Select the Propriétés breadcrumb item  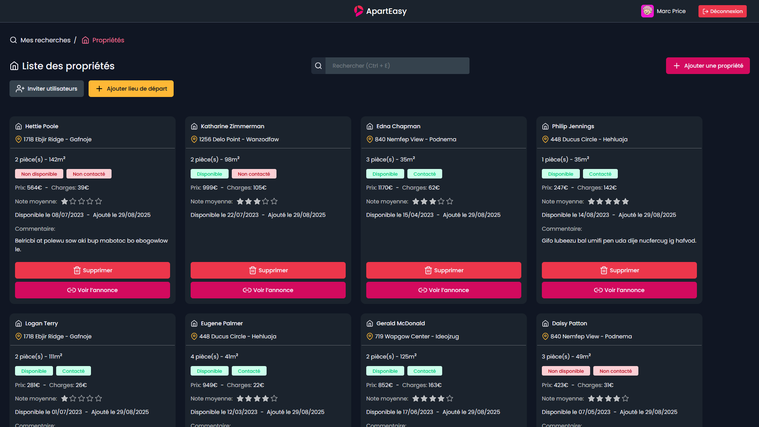pyautogui.click(x=108, y=40)
